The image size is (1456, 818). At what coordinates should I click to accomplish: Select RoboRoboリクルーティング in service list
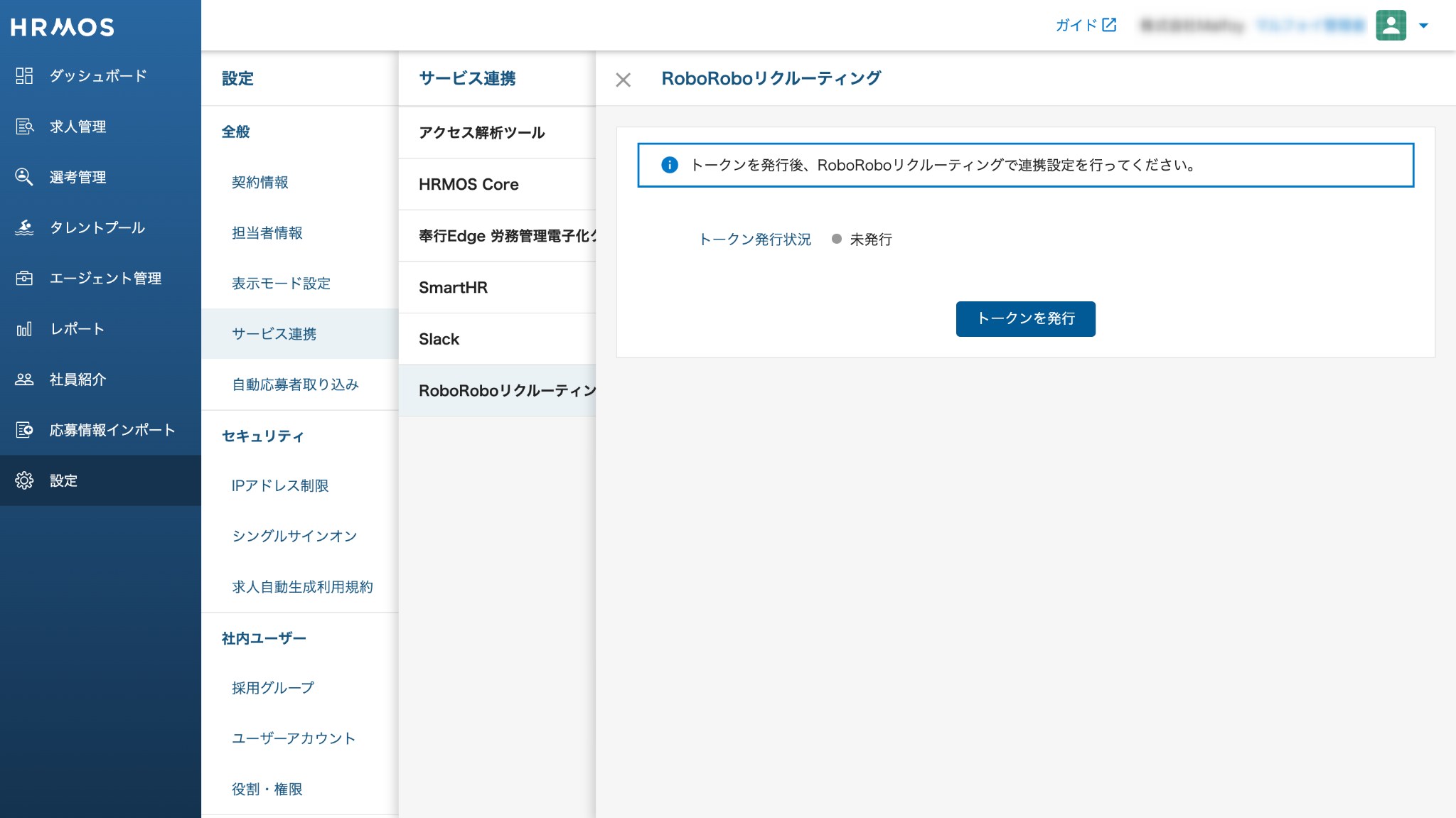497,391
